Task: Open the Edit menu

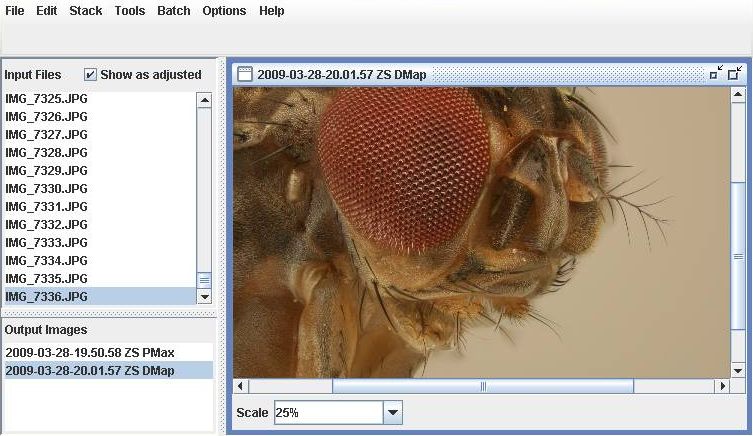Action: [x=47, y=11]
